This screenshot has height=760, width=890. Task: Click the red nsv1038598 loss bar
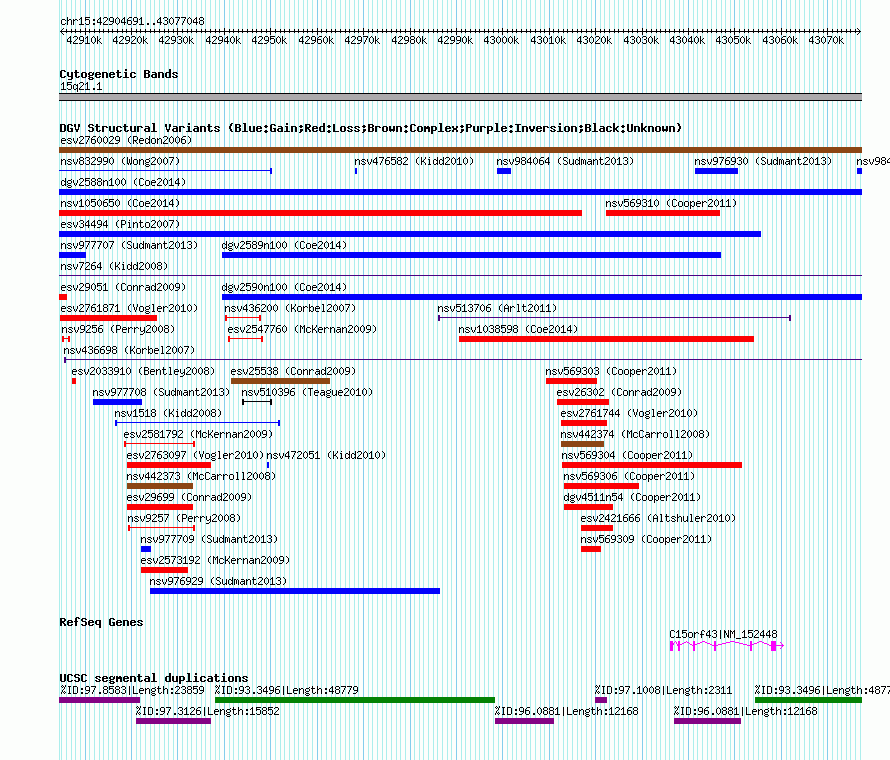coord(606,339)
